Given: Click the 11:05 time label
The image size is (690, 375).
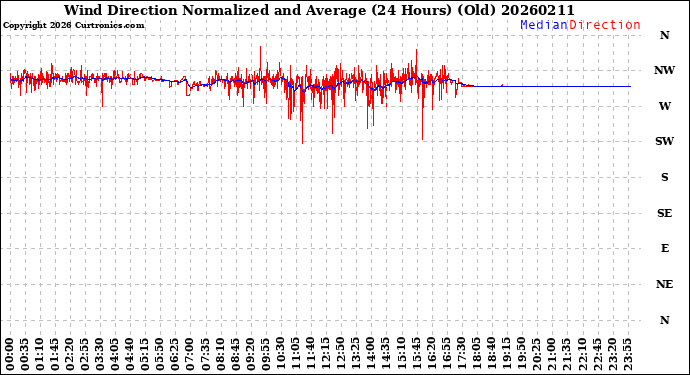Looking at the screenshot, I should click(x=295, y=355).
